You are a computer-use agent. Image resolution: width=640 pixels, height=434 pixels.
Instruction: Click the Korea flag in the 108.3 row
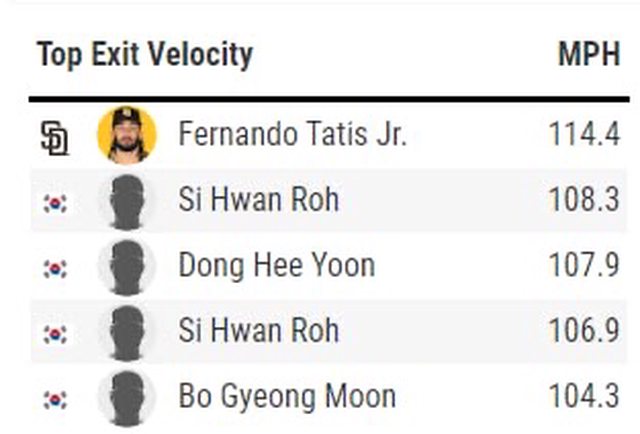pos(55,202)
